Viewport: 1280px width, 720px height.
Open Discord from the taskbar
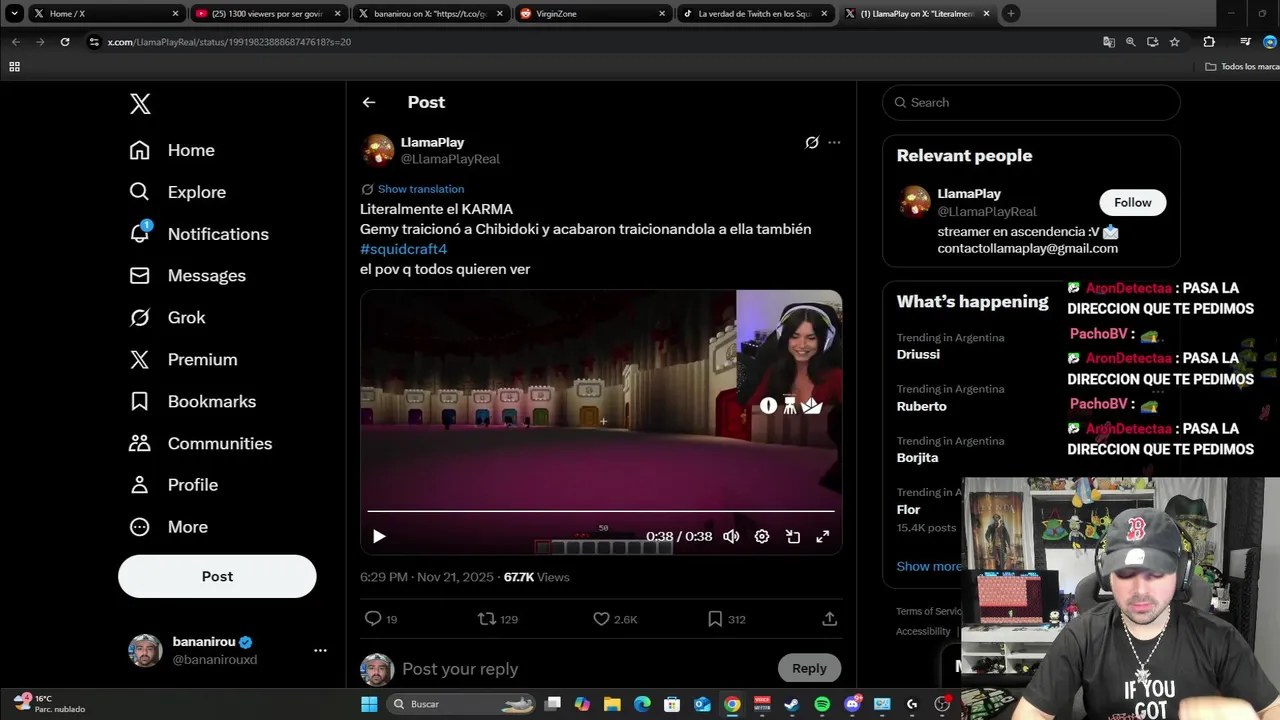click(852, 704)
